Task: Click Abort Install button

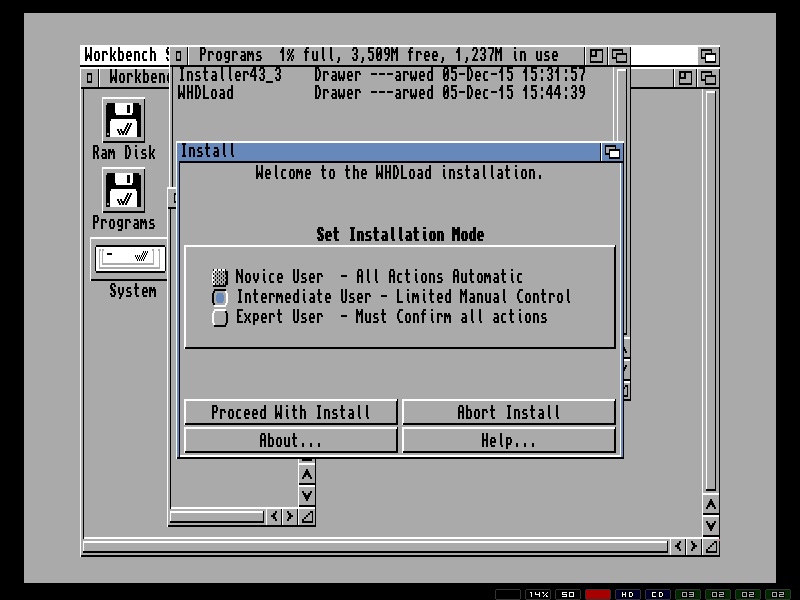Action: click(509, 412)
